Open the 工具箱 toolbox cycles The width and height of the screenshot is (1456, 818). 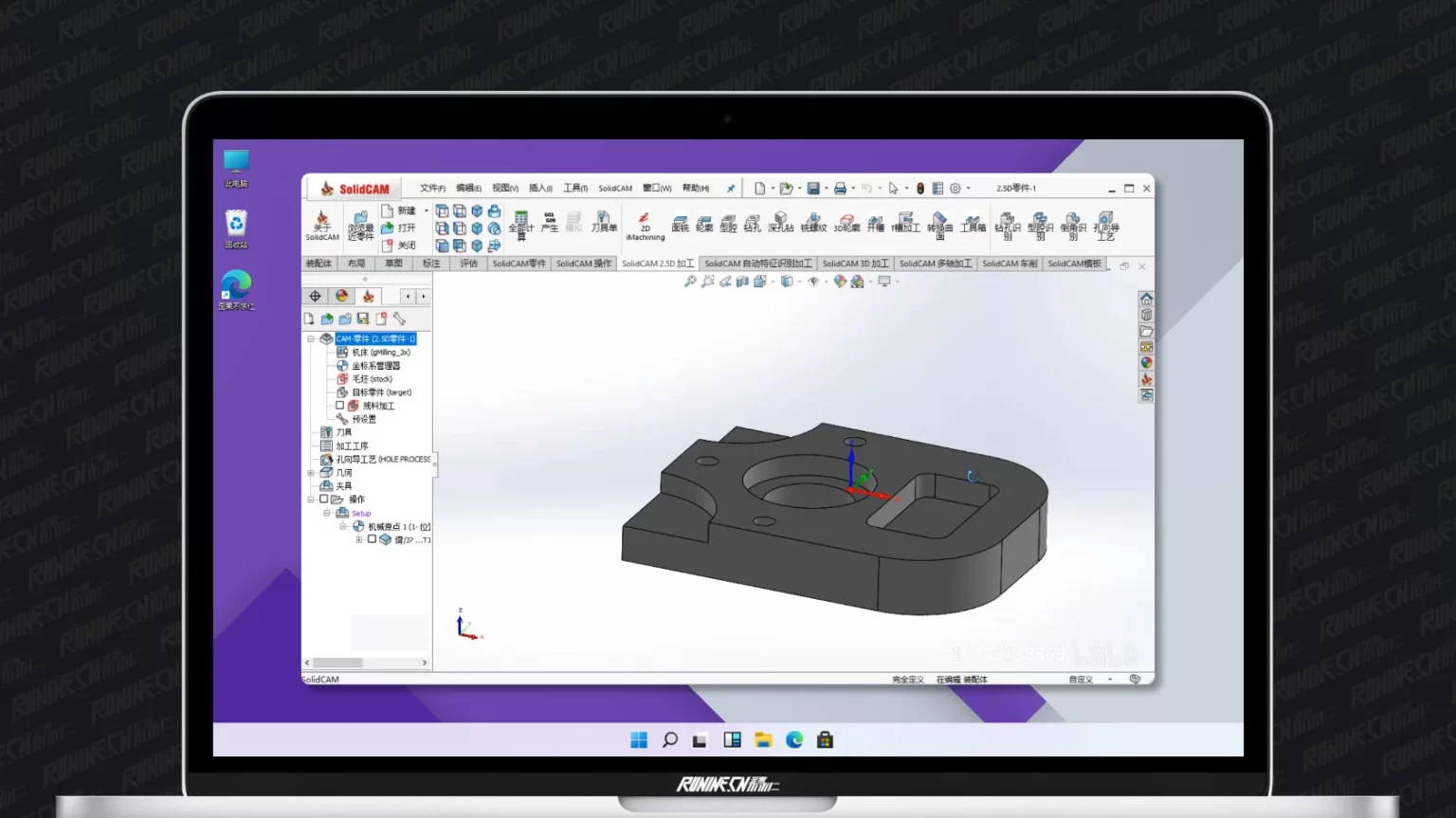point(973,223)
